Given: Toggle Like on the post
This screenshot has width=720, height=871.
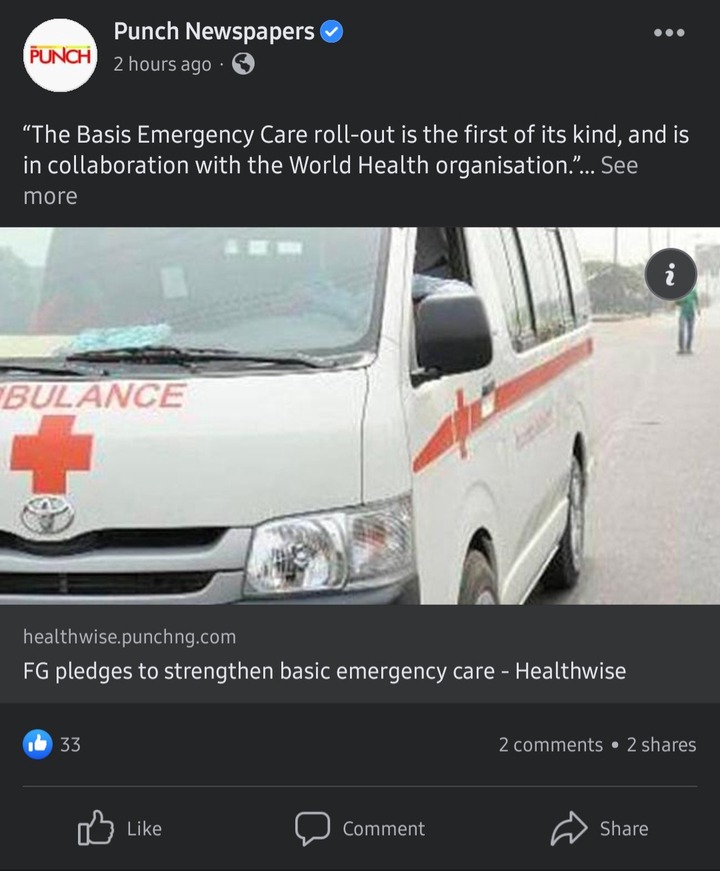Looking at the screenshot, I should click(x=120, y=828).
